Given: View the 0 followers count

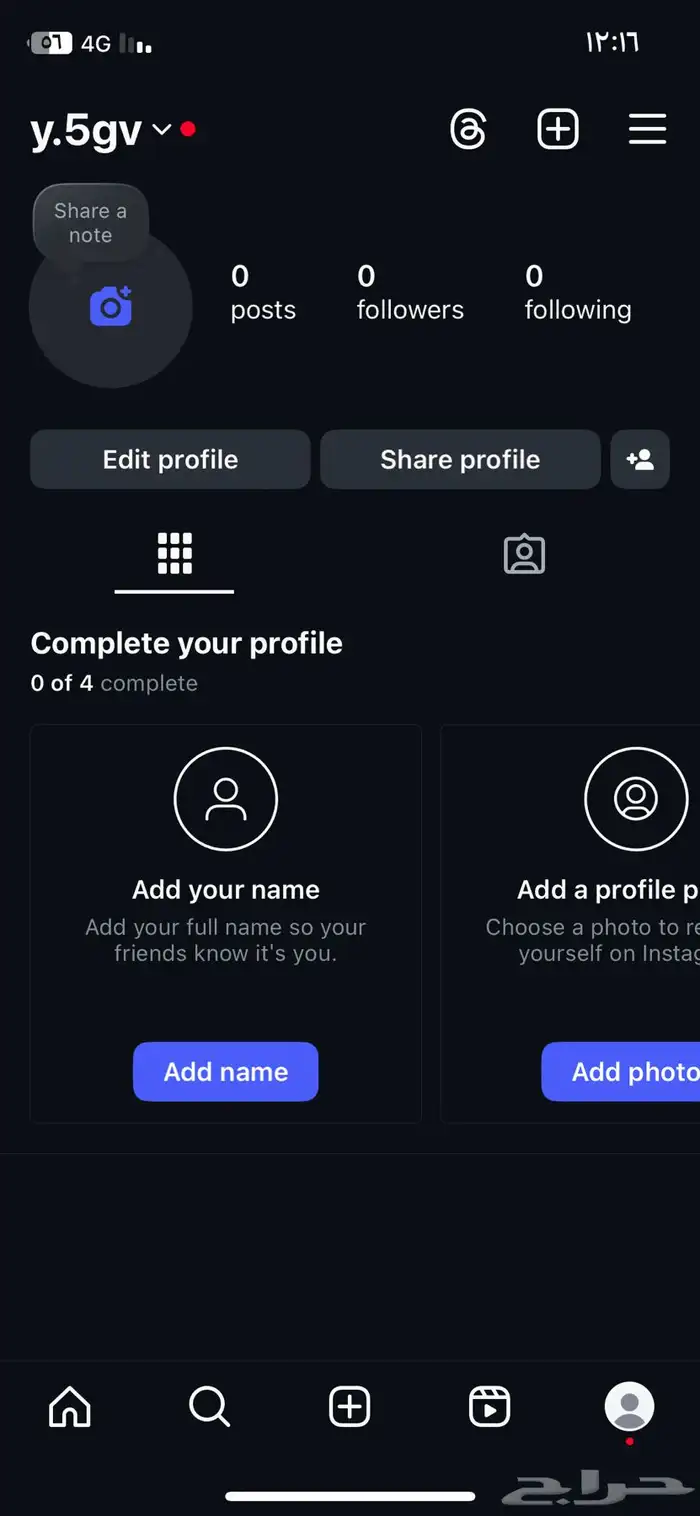Looking at the screenshot, I should [410, 292].
